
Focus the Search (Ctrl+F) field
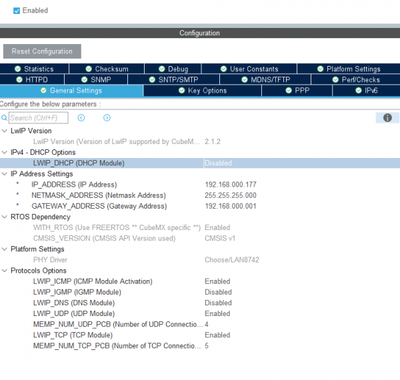pos(38,118)
